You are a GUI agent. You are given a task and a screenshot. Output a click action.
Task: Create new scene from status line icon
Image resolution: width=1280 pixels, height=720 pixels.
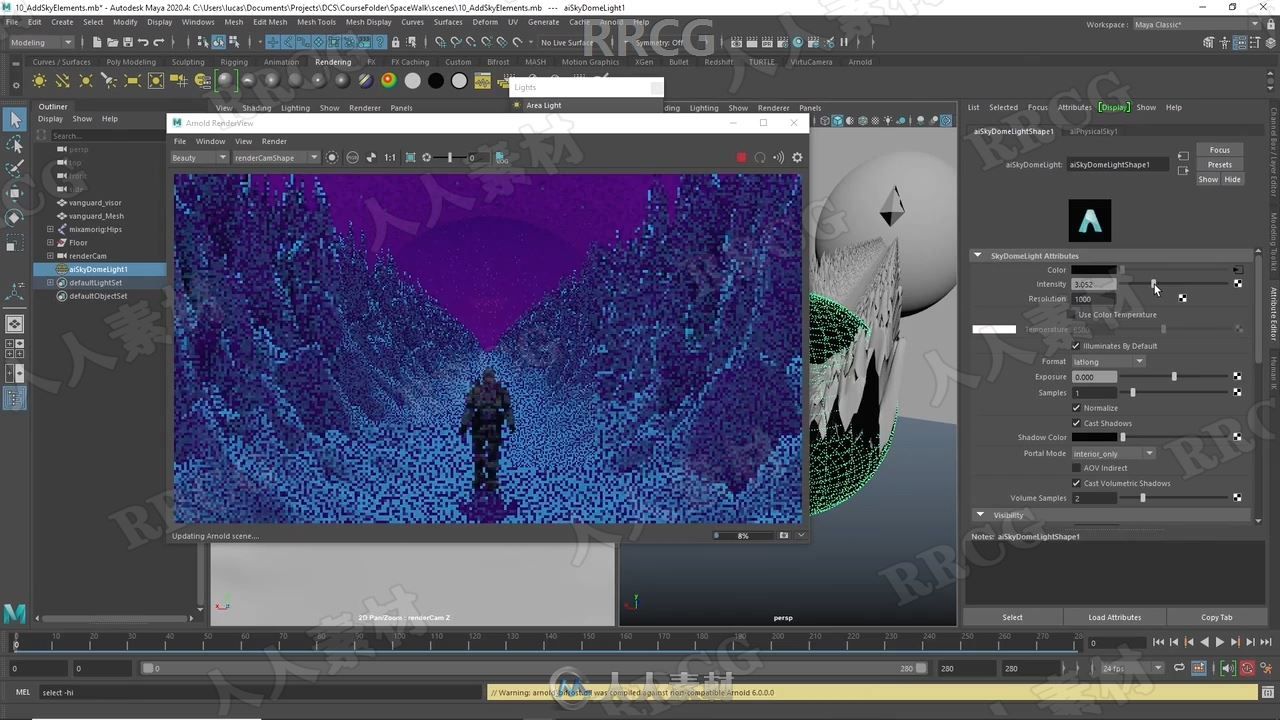tap(97, 42)
